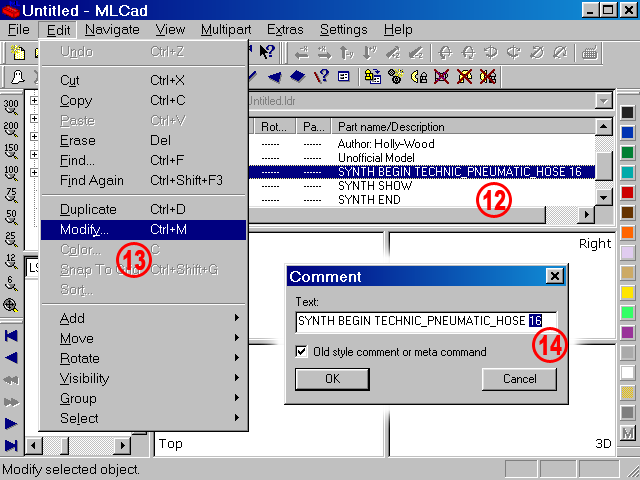Open the Navigate menu
The height and width of the screenshot is (480, 640).
pos(112,30)
